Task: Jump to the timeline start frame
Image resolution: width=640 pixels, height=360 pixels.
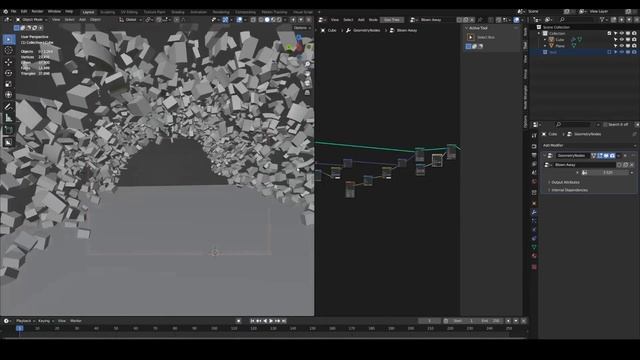Action: tap(253, 321)
